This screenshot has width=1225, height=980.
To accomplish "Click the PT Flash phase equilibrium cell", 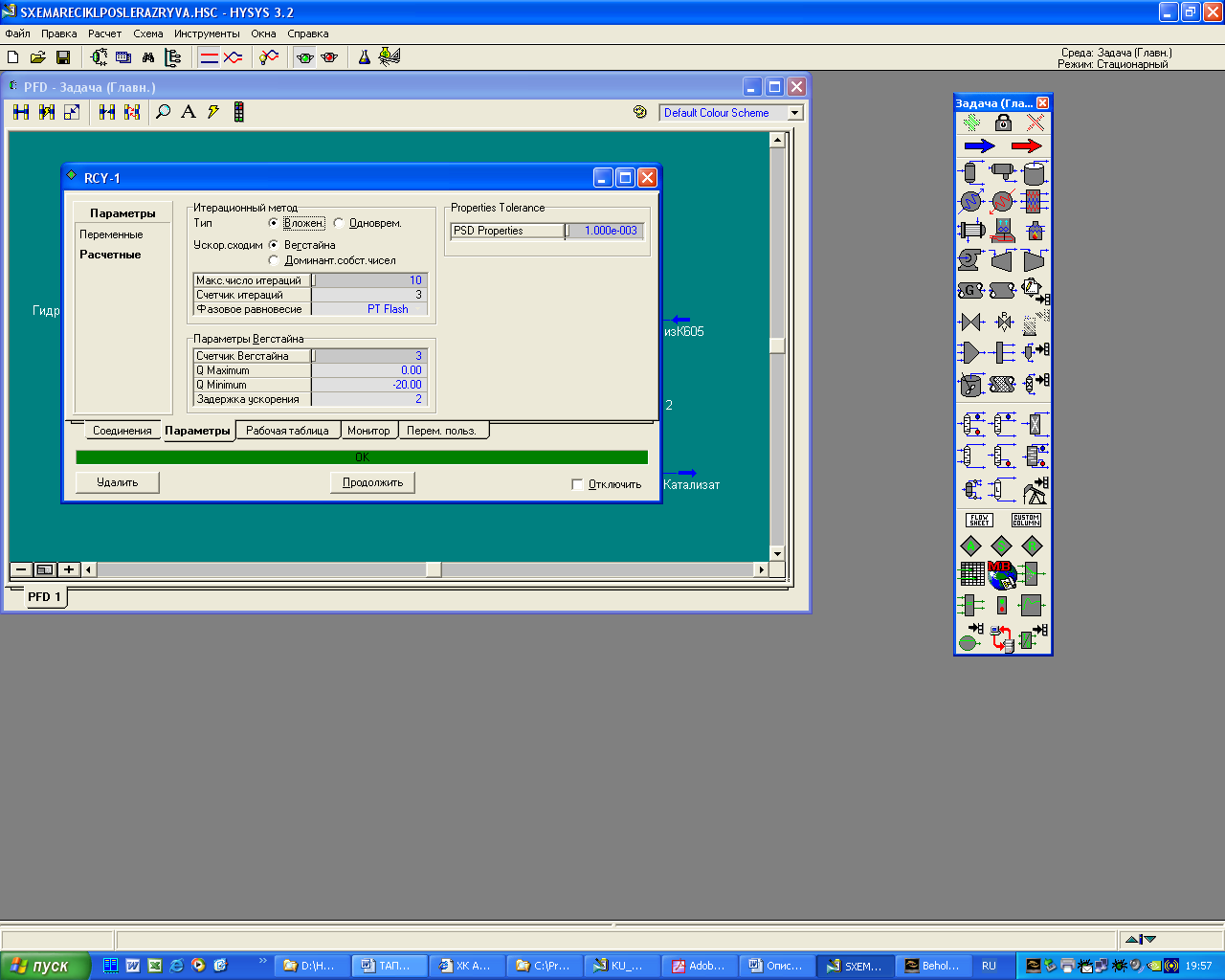I will 369,309.
